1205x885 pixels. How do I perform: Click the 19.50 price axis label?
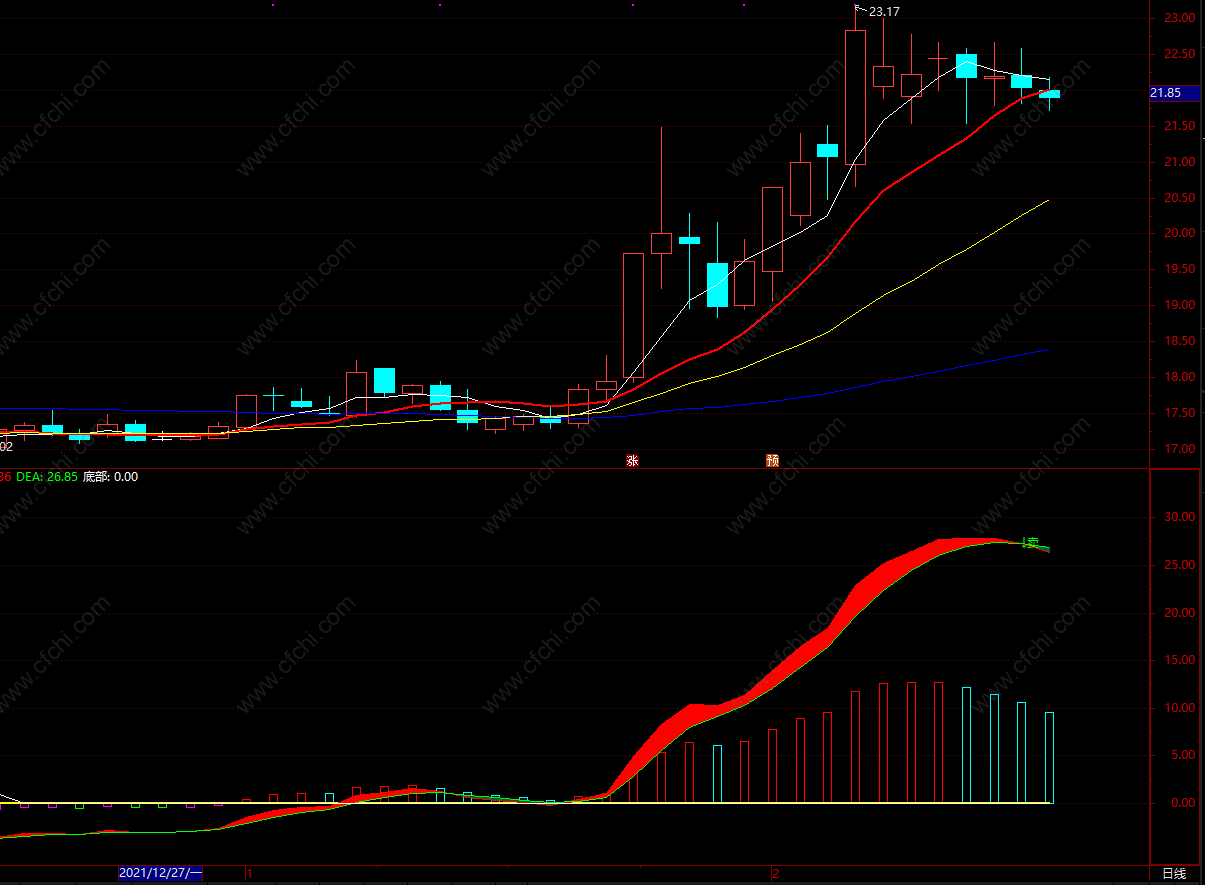click(1180, 269)
